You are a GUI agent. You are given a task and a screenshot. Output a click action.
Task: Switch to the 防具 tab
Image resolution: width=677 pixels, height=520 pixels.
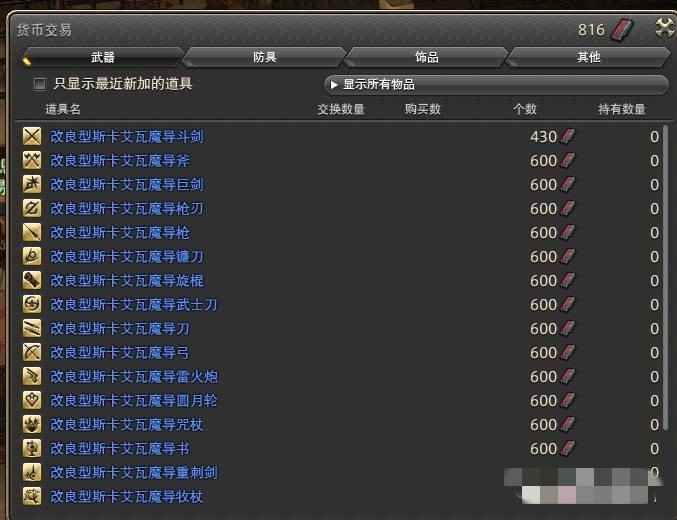(x=265, y=57)
